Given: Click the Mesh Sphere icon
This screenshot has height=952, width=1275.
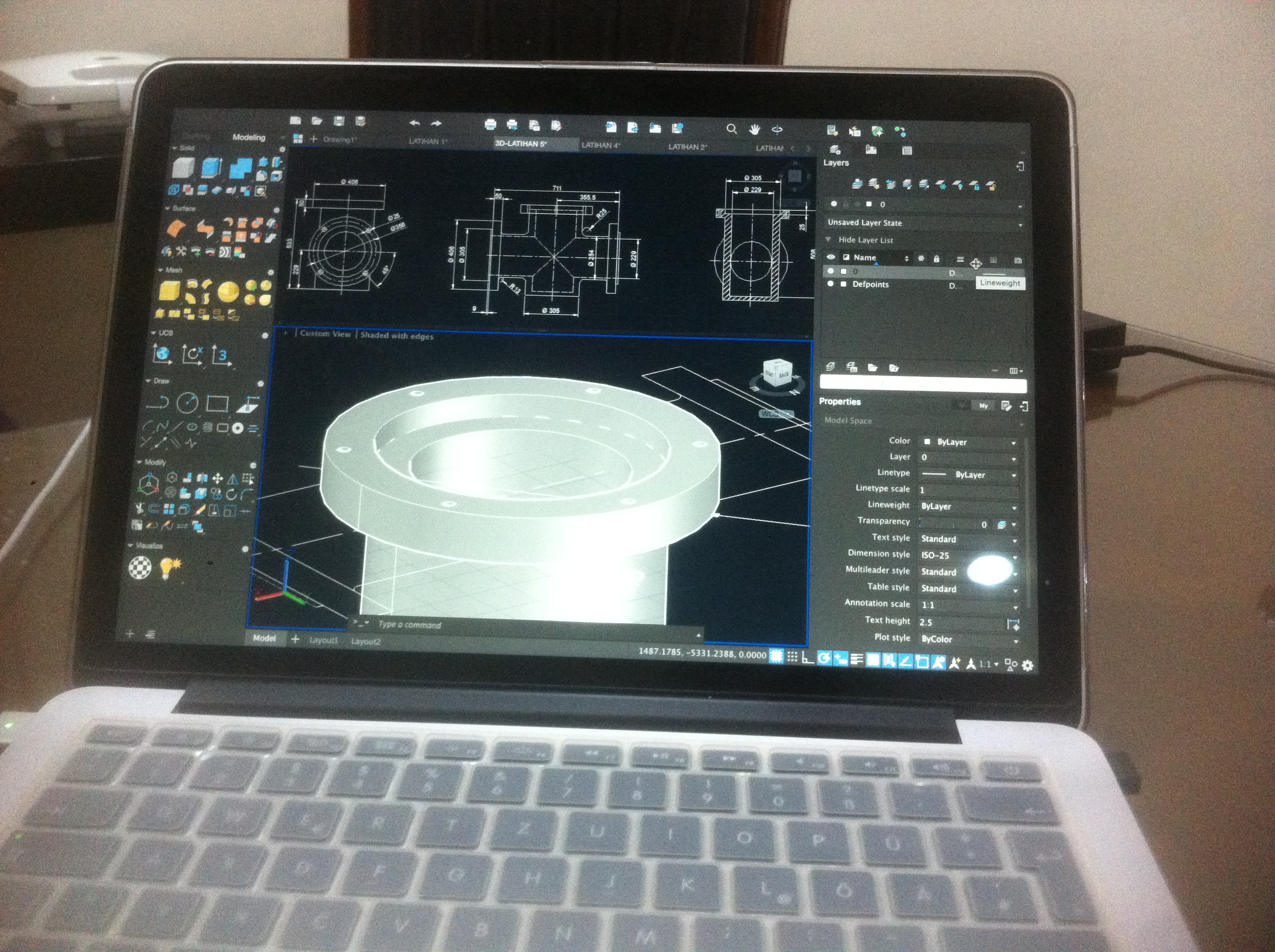Looking at the screenshot, I should tap(228, 292).
